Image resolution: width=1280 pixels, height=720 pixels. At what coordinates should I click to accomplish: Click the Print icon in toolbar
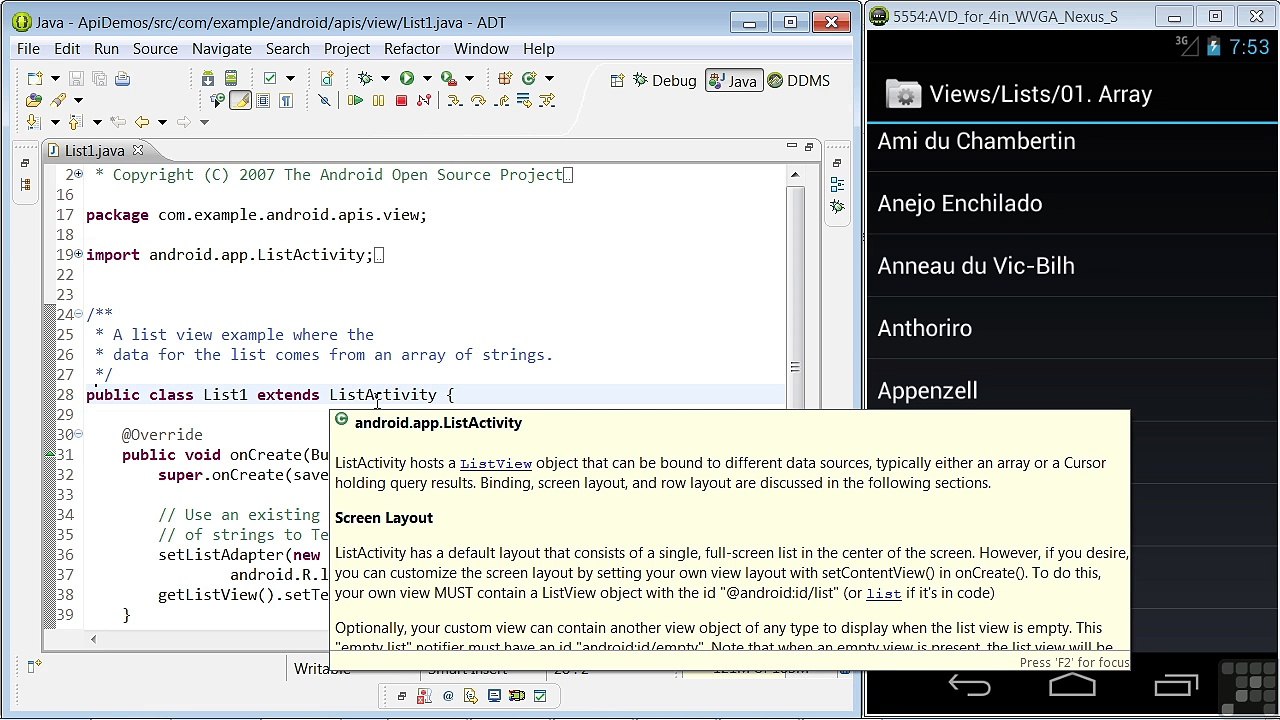(x=122, y=79)
